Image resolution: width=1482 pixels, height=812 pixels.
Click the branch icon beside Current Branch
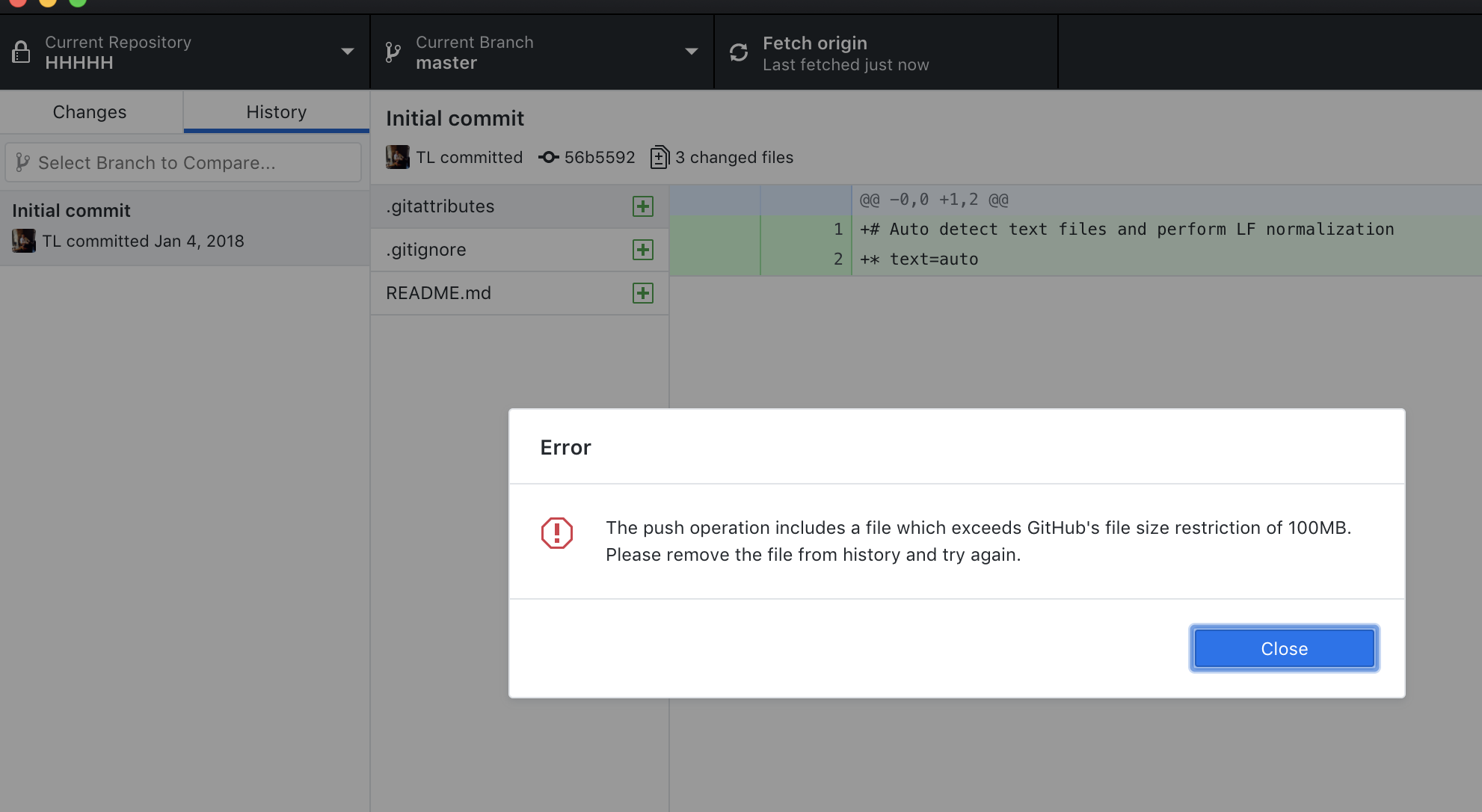(x=393, y=52)
